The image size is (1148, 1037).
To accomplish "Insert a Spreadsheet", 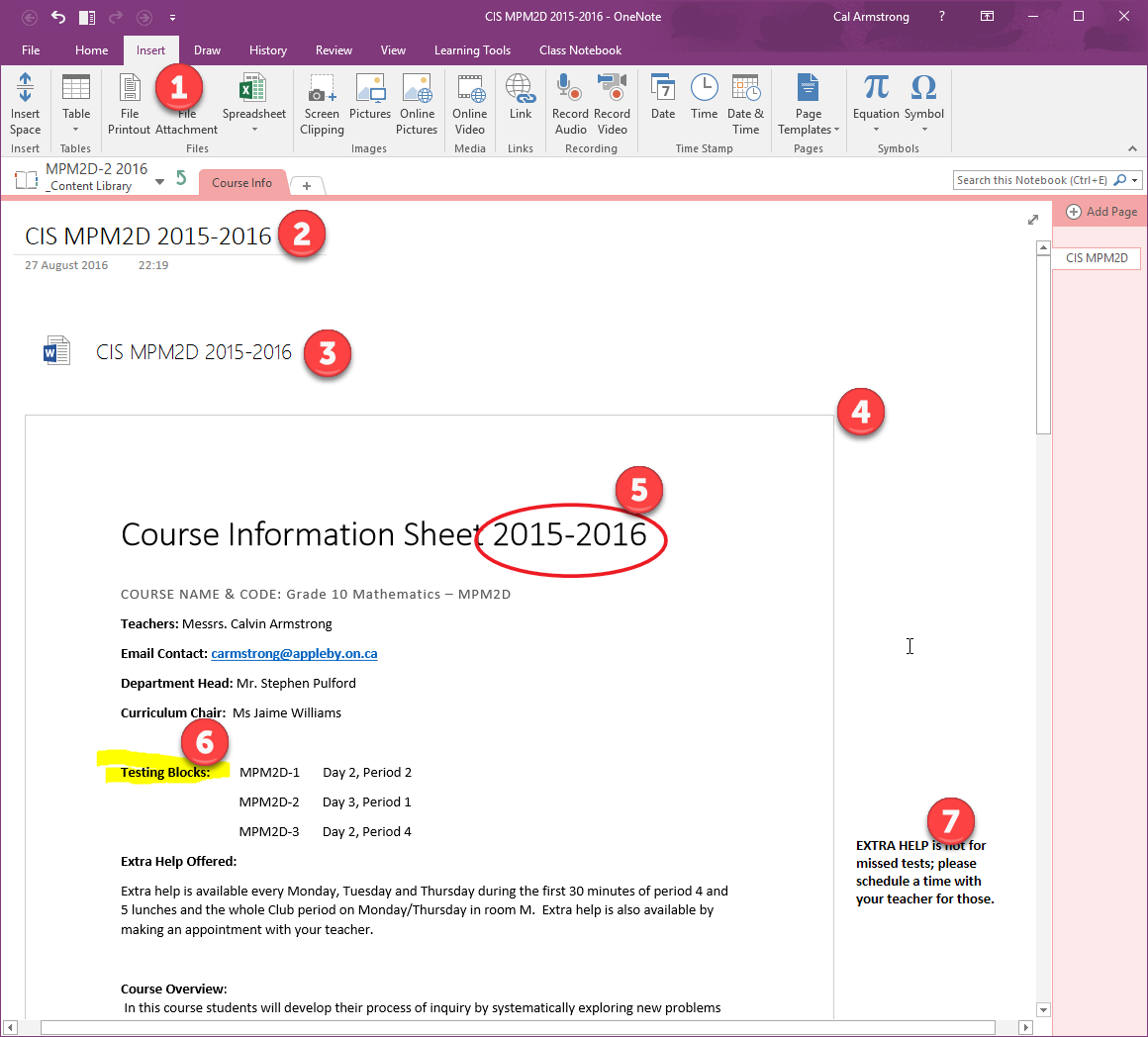I will 253,104.
